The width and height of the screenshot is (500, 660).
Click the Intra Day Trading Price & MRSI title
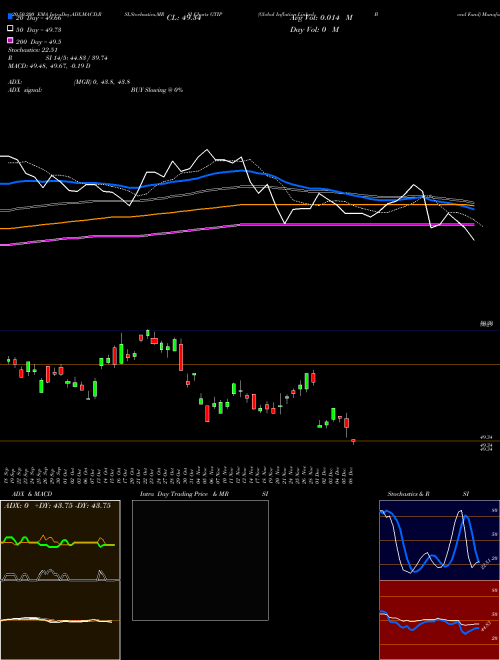[x=204, y=494]
